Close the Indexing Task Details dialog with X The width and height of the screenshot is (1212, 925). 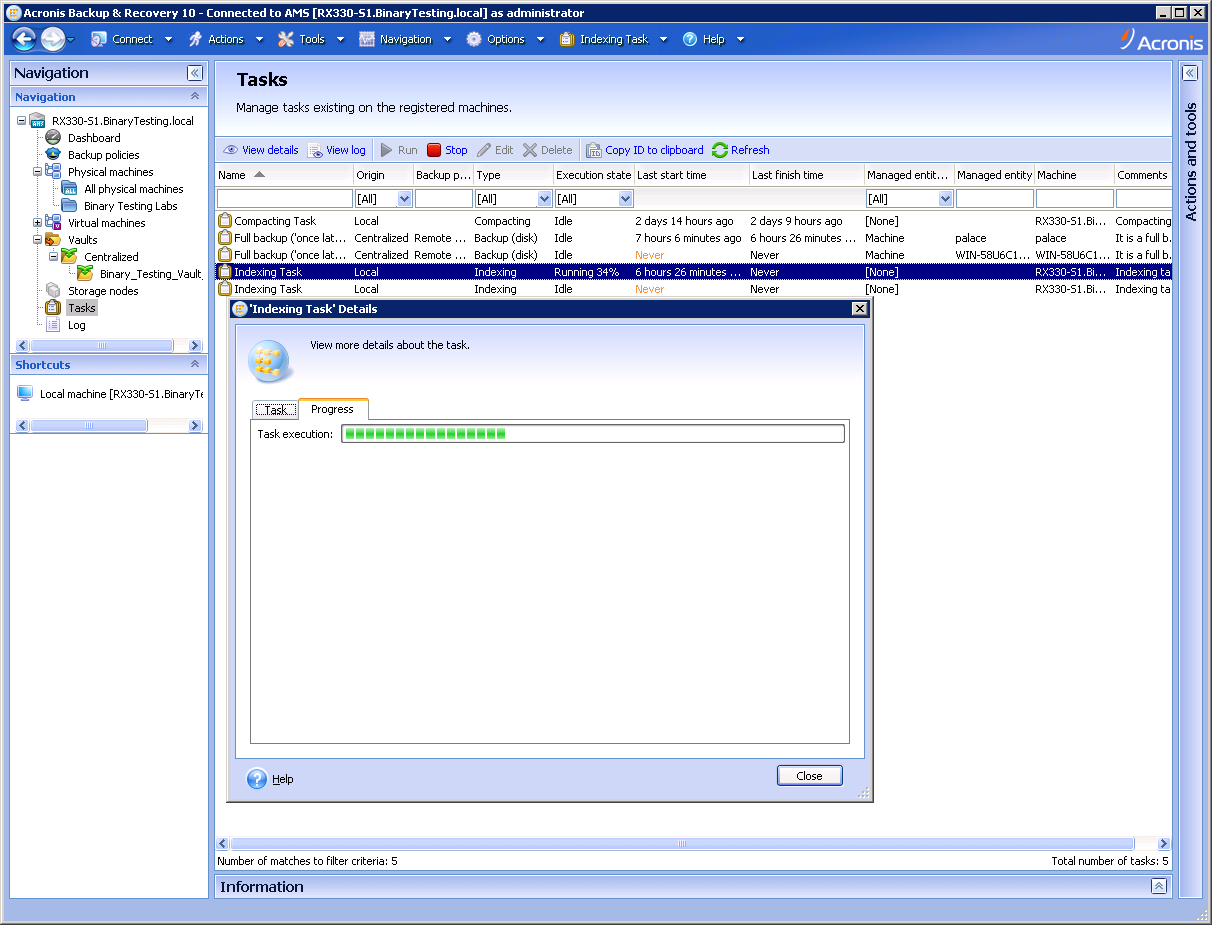pyautogui.click(x=859, y=309)
